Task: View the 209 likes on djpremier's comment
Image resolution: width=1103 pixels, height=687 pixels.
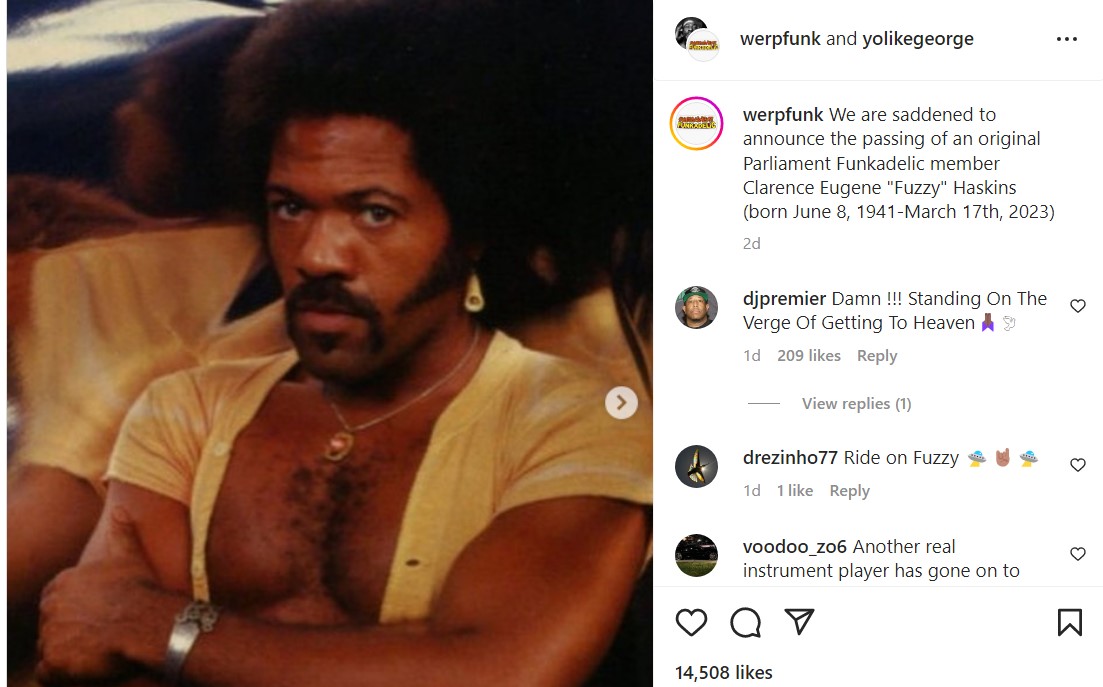Action: 808,356
